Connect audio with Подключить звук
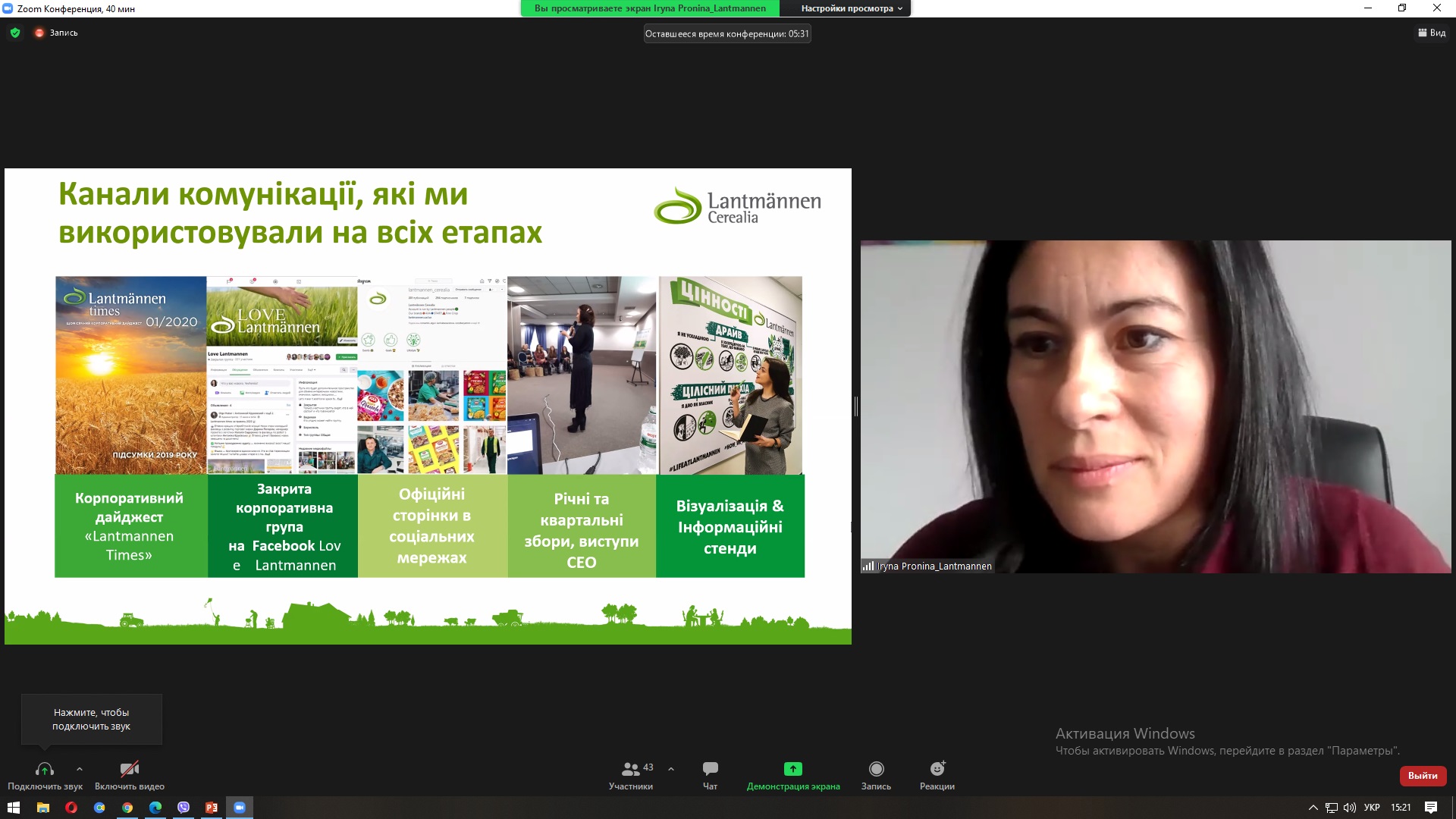The image size is (1456, 819). tap(45, 770)
